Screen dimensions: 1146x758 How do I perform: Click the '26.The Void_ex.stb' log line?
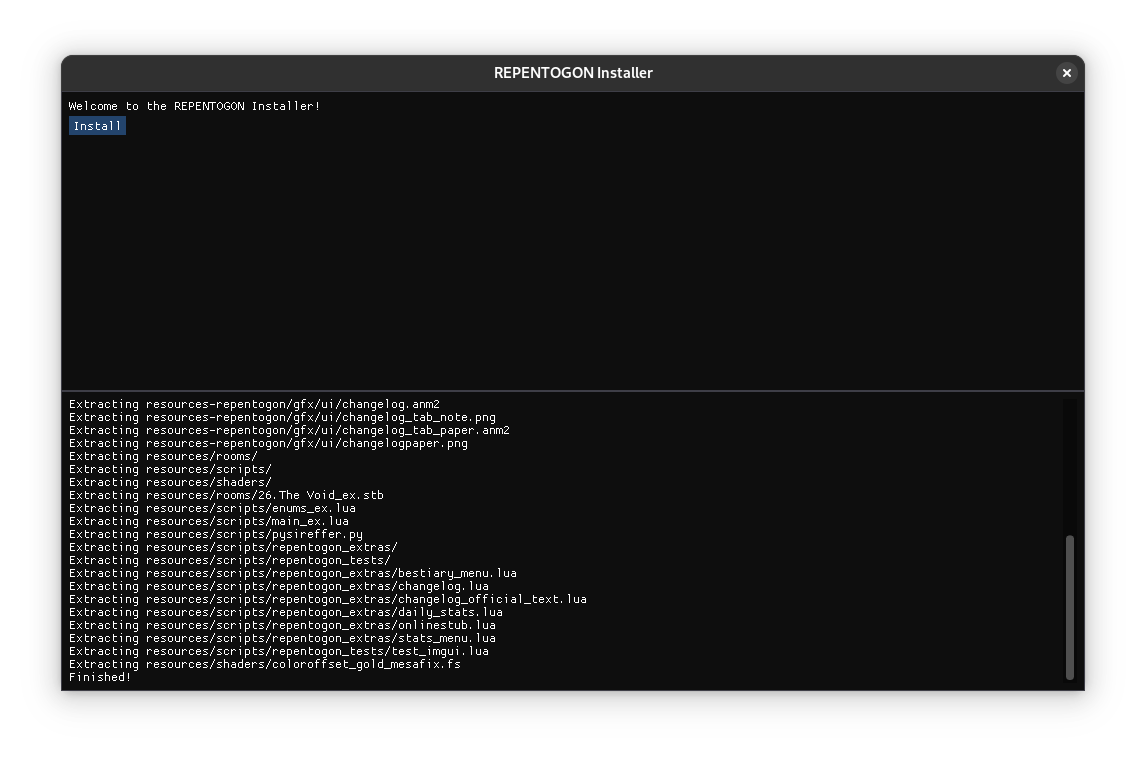227,495
